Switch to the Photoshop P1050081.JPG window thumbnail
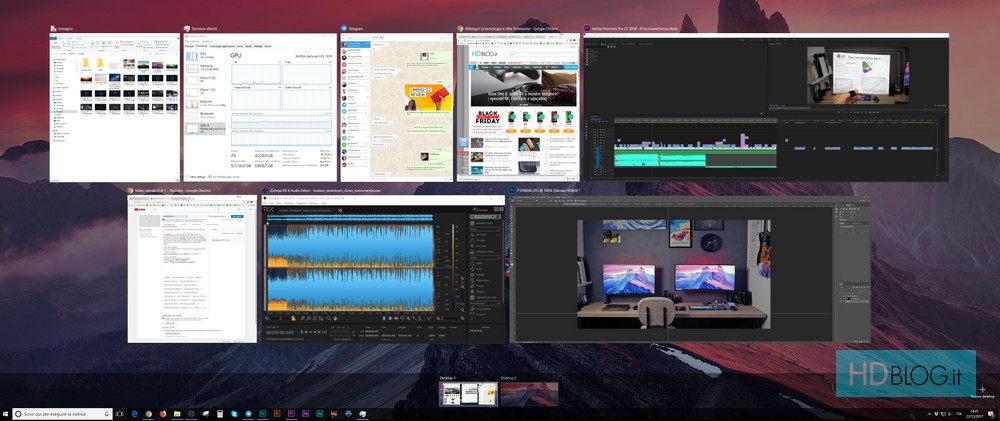The width and height of the screenshot is (1000, 421). coord(689,269)
